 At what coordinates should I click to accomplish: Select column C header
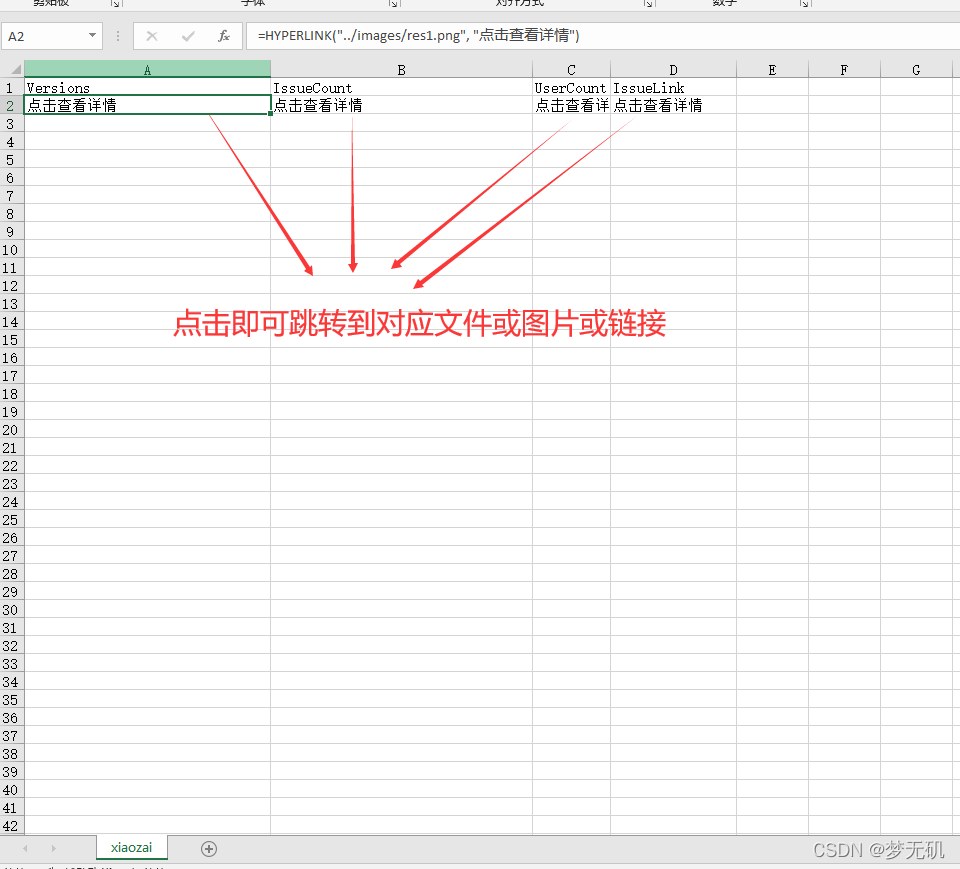[x=571, y=69]
